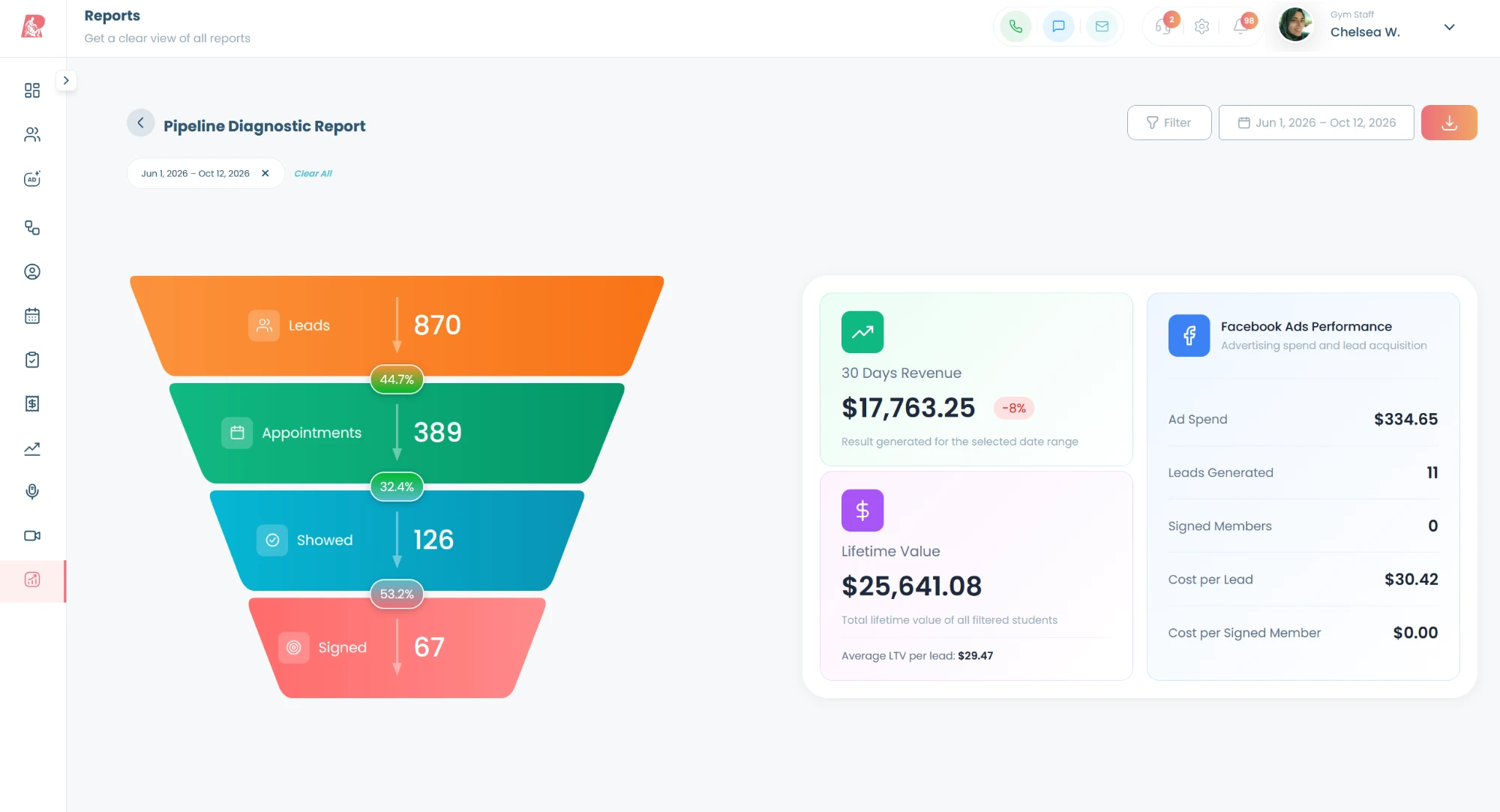1500x812 pixels.
Task: Click the $17,763.25 revenue value
Action: coord(908,409)
